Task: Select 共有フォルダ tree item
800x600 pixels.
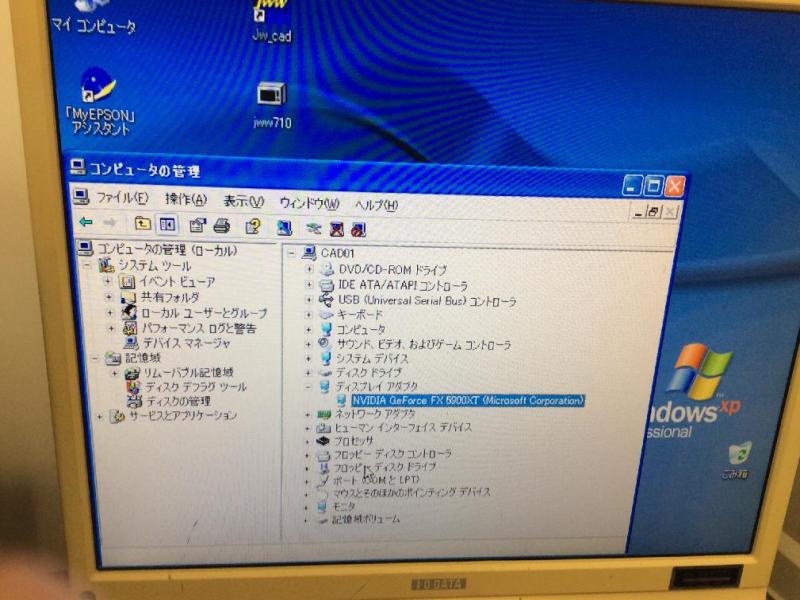Action: click(x=170, y=297)
